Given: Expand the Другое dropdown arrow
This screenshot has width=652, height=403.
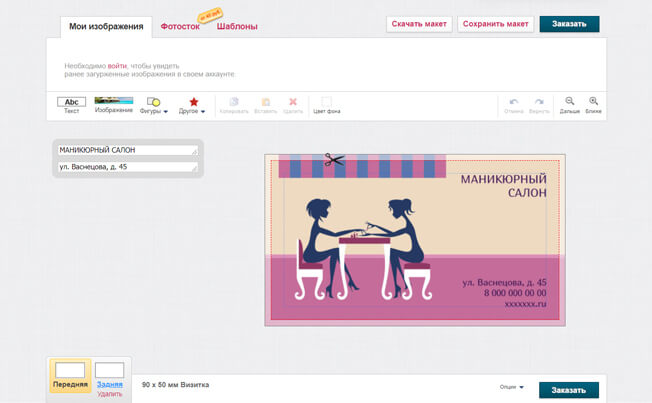Looking at the screenshot, I should [203, 111].
